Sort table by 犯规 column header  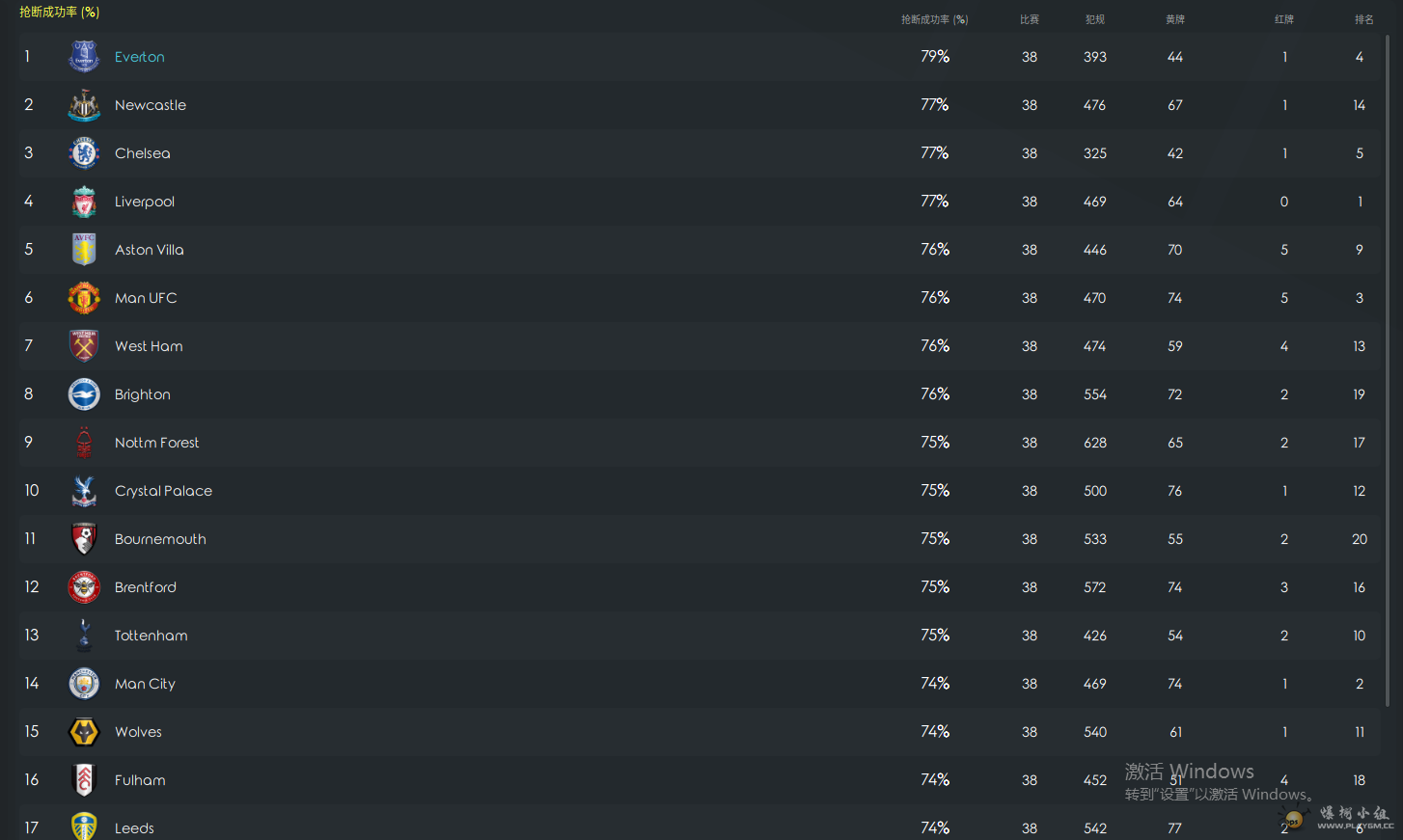pyautogui.click(x=1094, y=19)
